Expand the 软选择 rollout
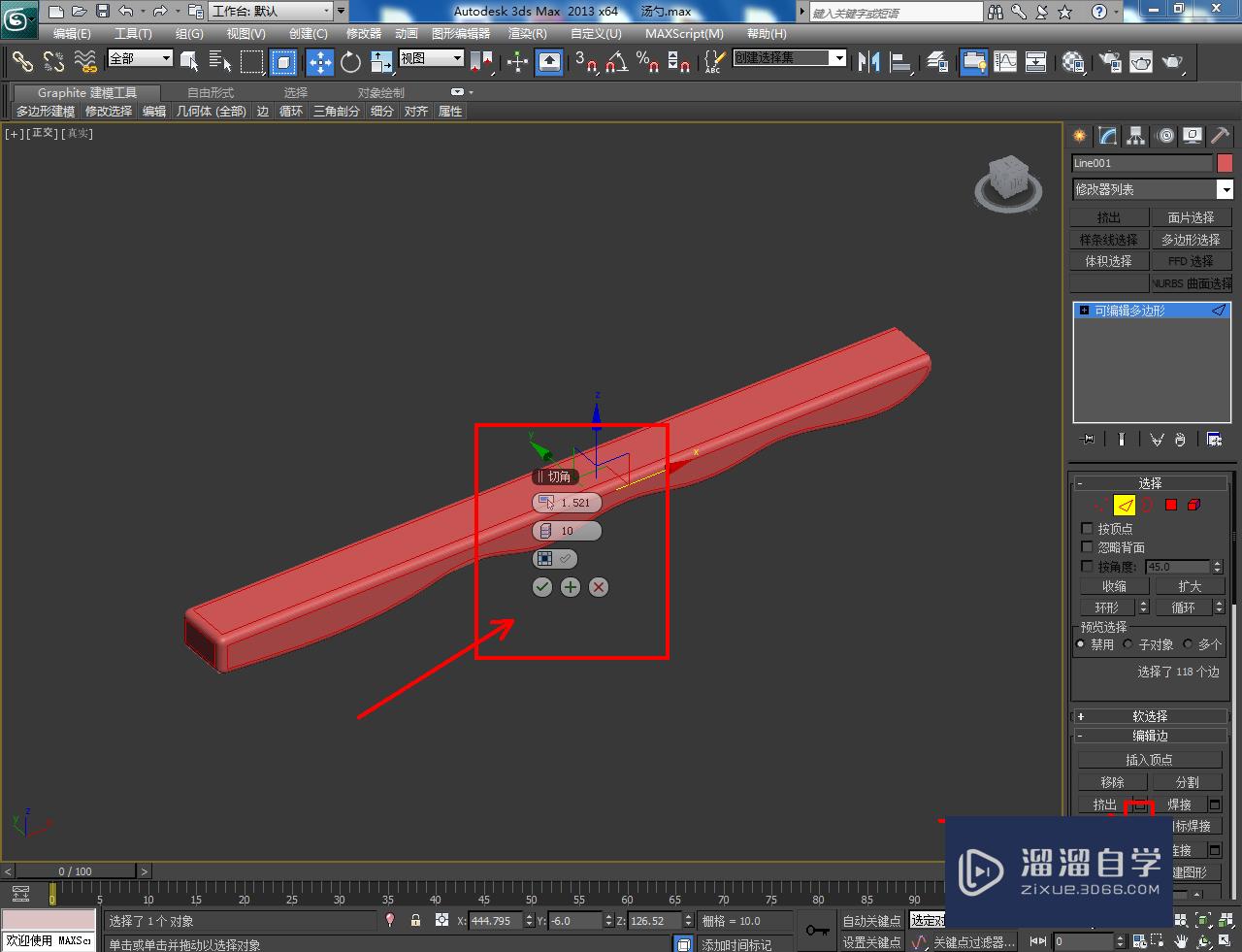Viewport: 1242px width, 952px height. (x=1150, y=716)
